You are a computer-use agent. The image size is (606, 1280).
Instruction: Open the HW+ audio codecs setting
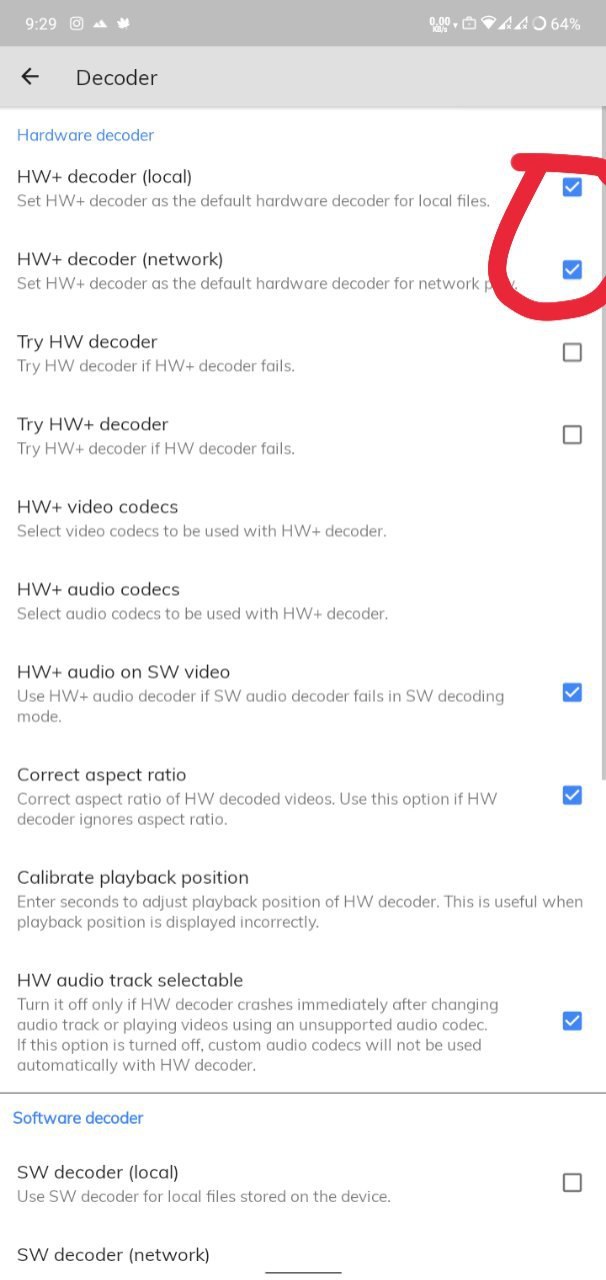click(303, 600)
